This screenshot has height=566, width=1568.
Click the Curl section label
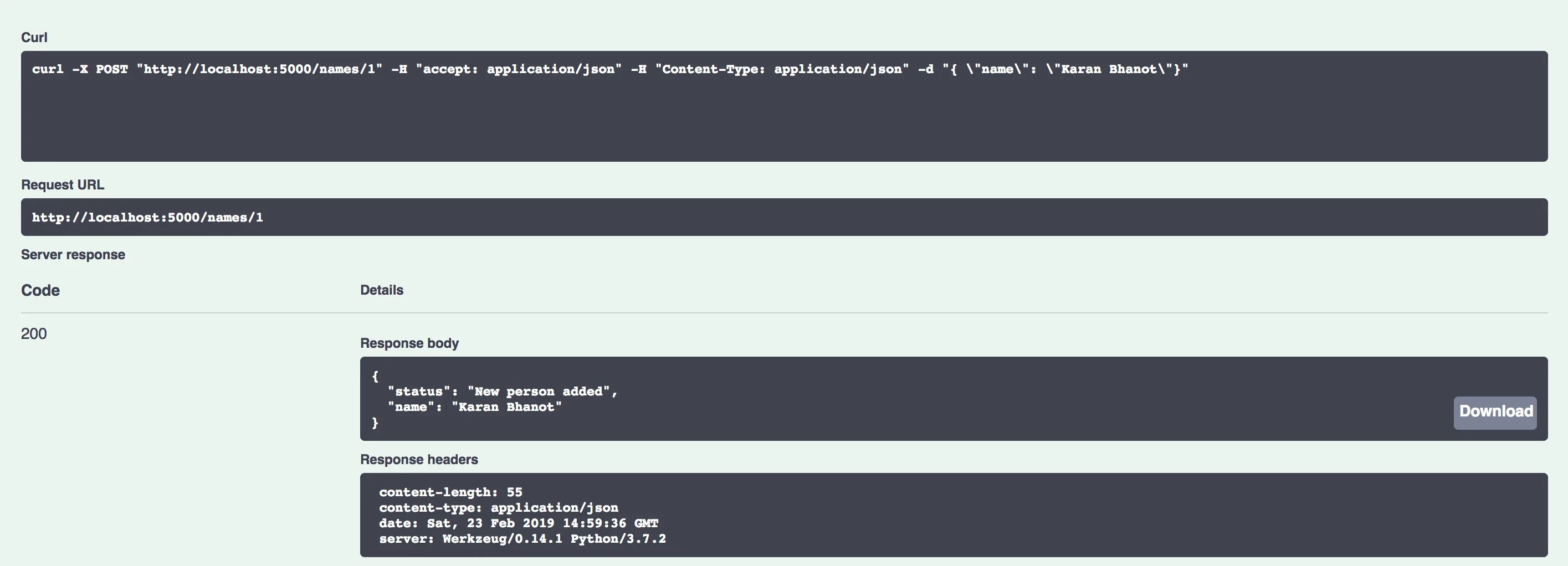coord(34,37)
